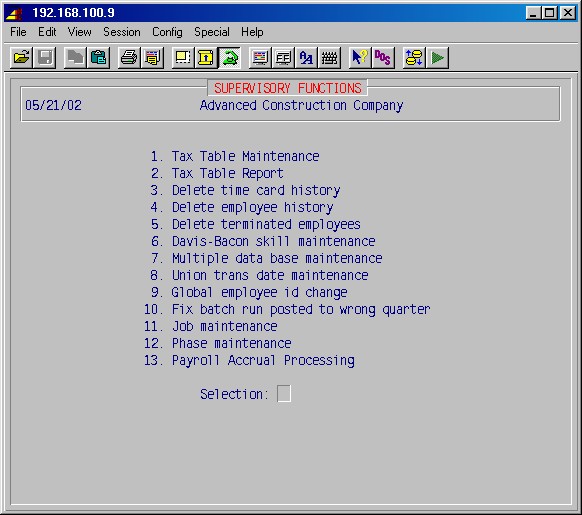Click the paste clipboard toolbar icon

coord(98,58)
